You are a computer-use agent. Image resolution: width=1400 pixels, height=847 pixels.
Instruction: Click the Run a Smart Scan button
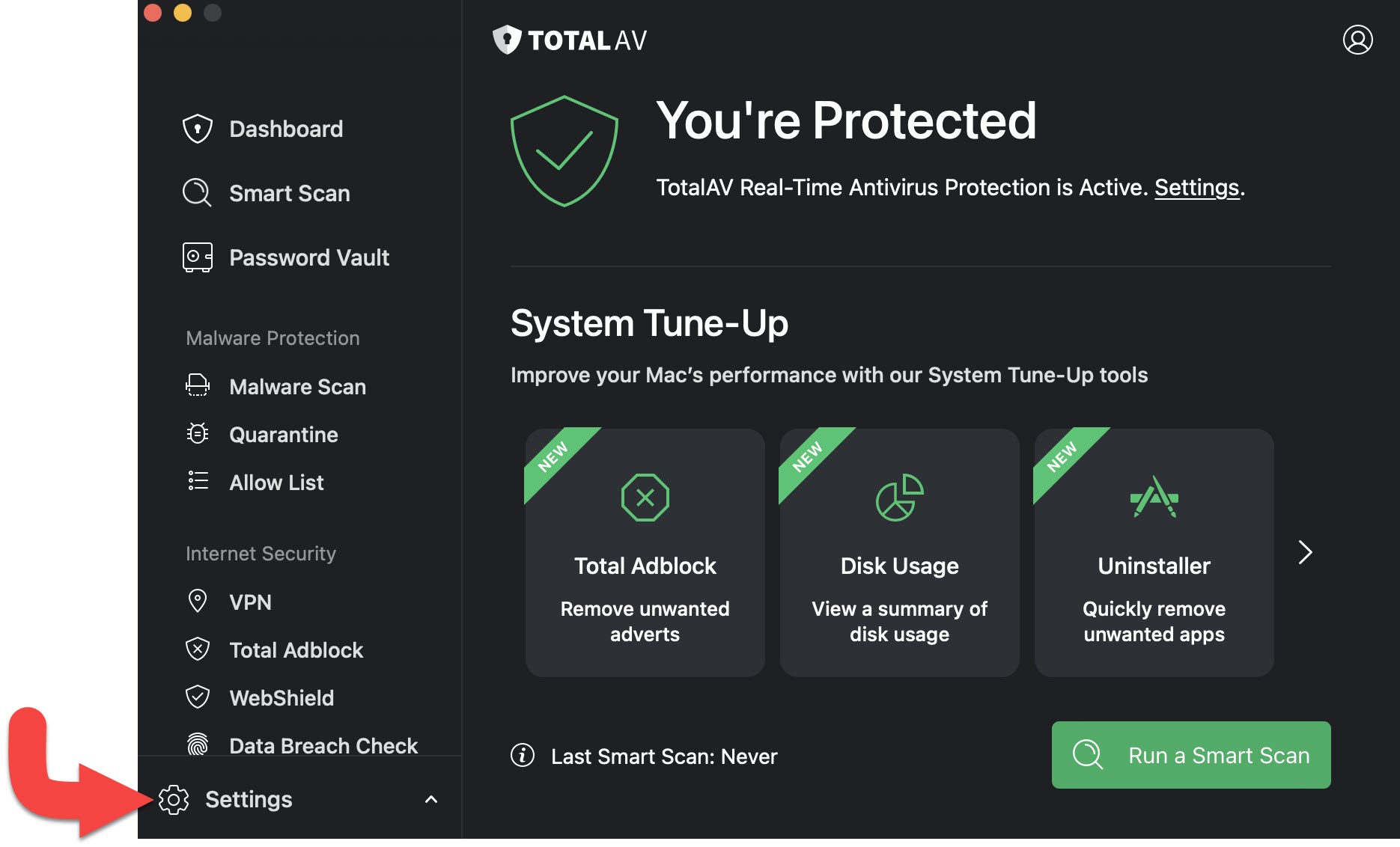click(1191, 754)
